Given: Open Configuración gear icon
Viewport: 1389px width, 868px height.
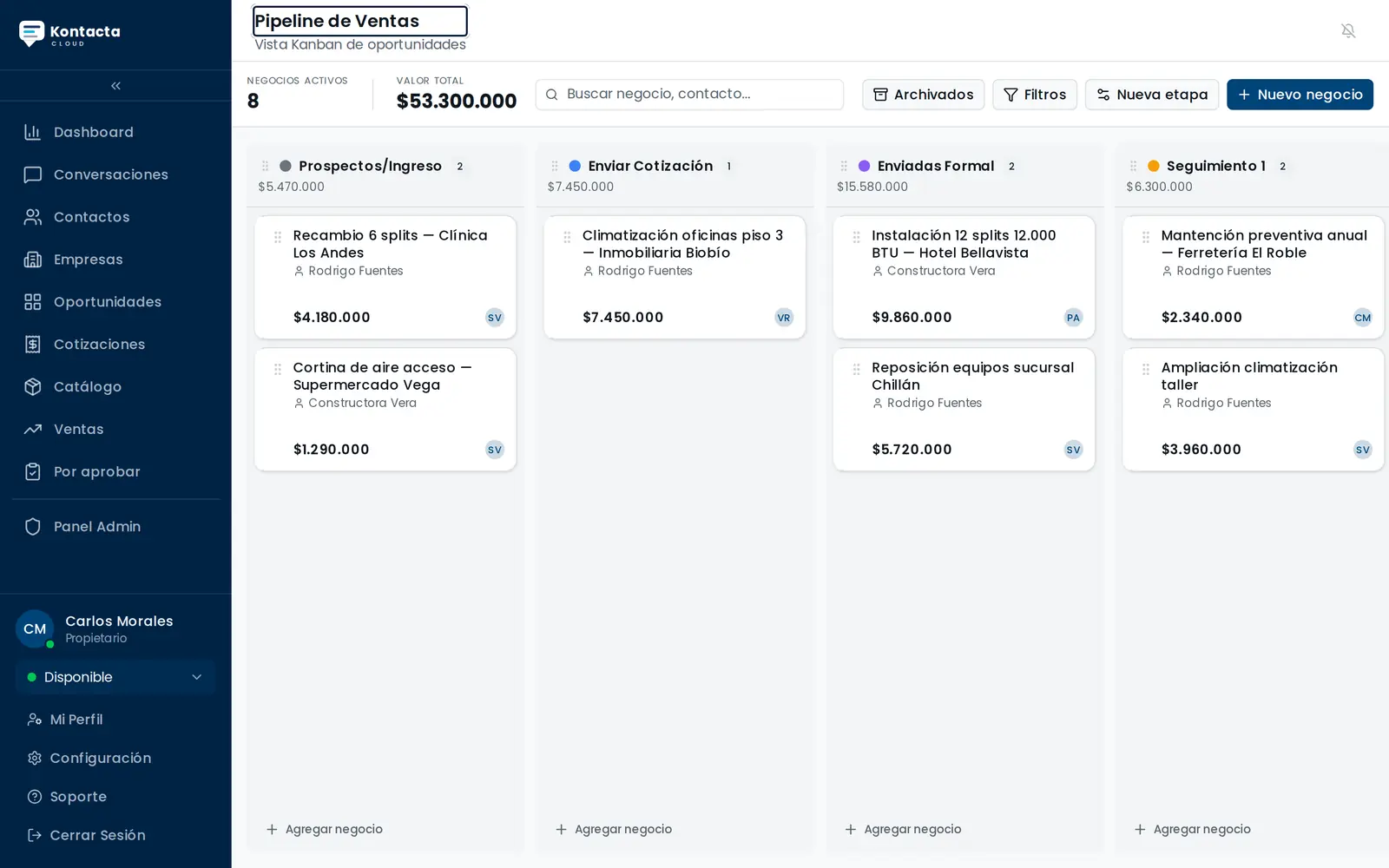Looking at the screenshot, I should (35, 758).
